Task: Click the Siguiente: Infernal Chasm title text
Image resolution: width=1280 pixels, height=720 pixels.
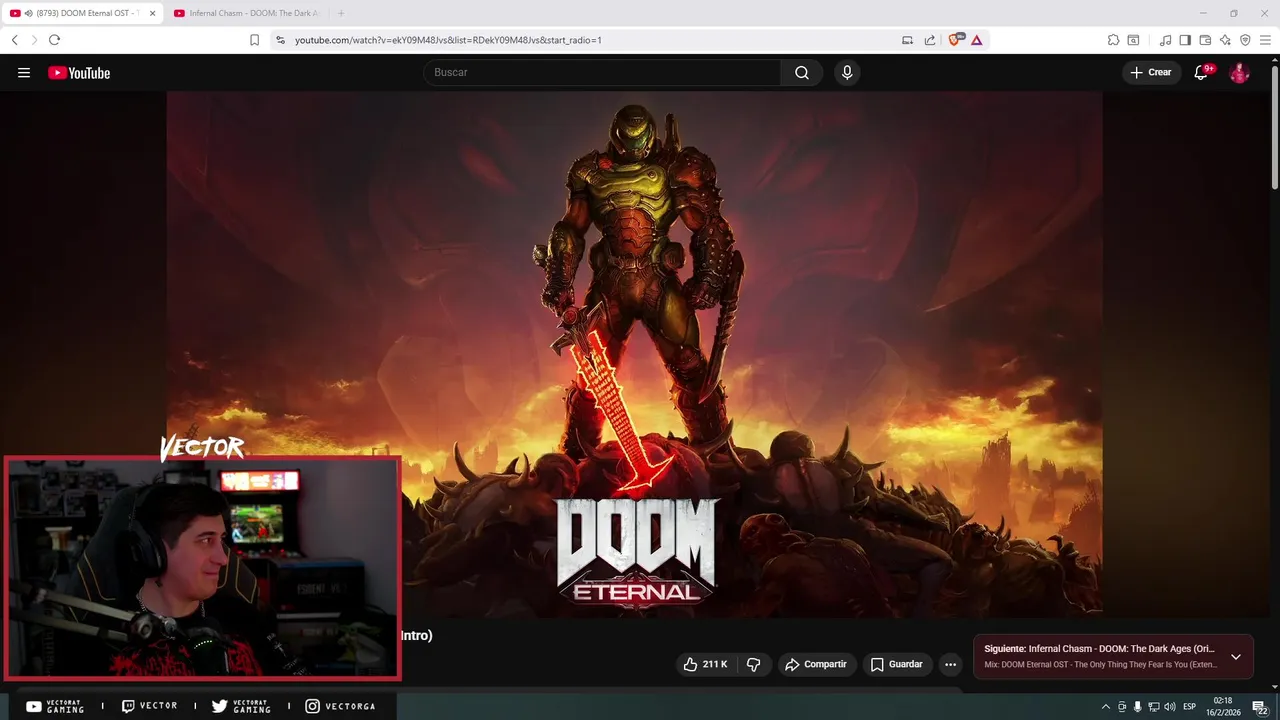Action: pyautogui.click(x=1099, y=649)
